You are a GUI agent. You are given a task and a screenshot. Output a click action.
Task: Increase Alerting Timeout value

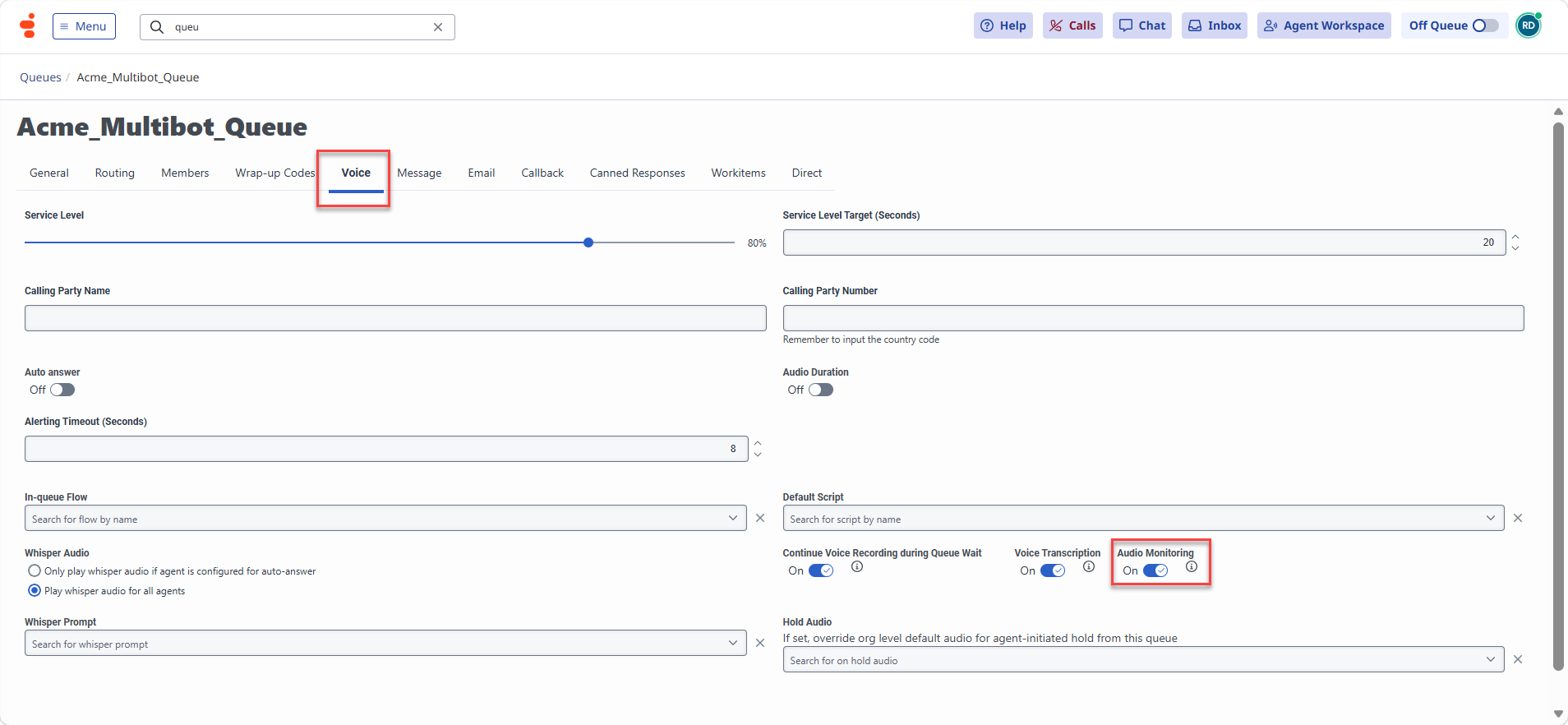click(758, 443)
